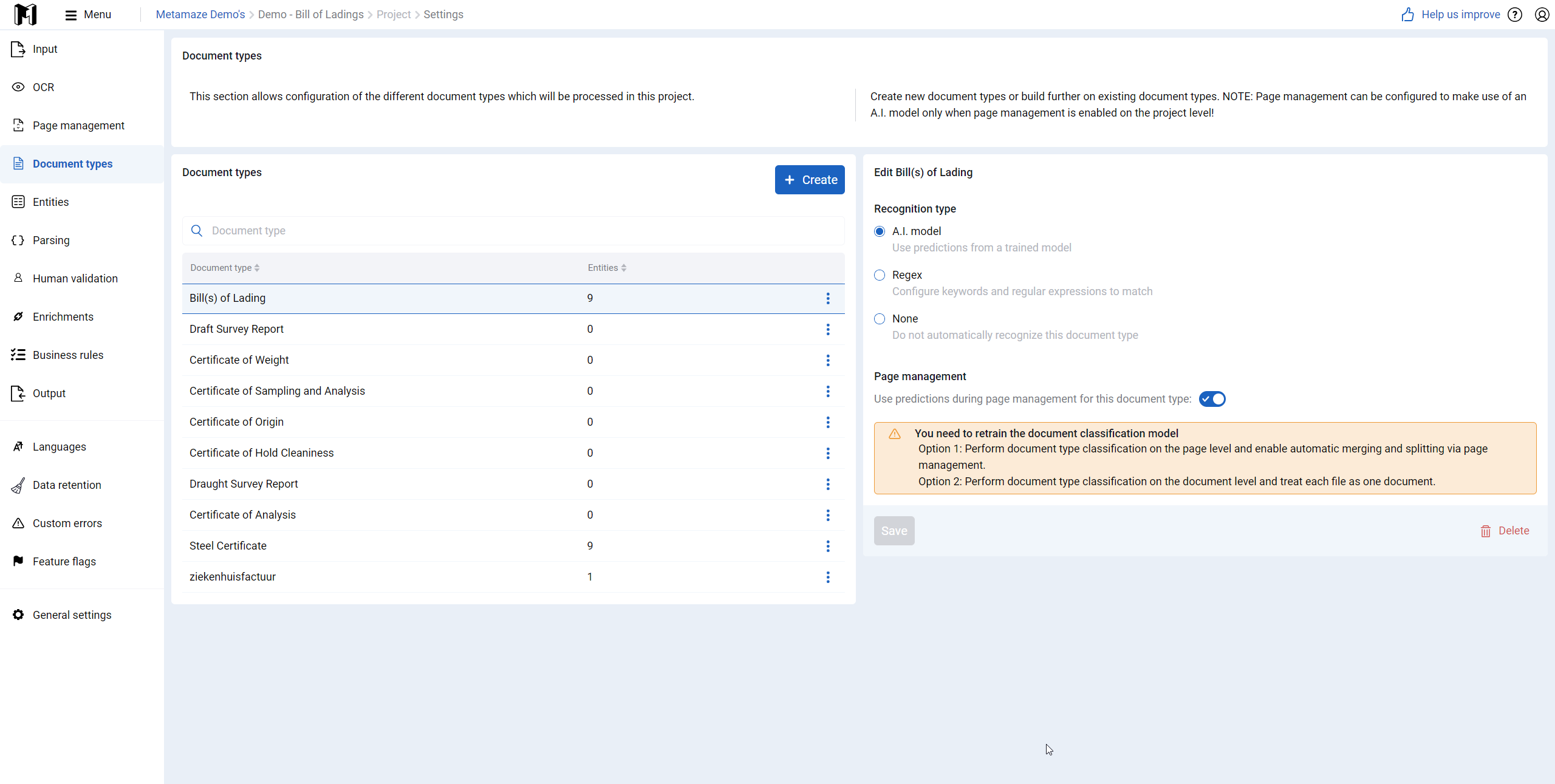Select Document types in sidebar
Image resolution: width=1555 pixels, height=784 pixels.
click(82, 164)
